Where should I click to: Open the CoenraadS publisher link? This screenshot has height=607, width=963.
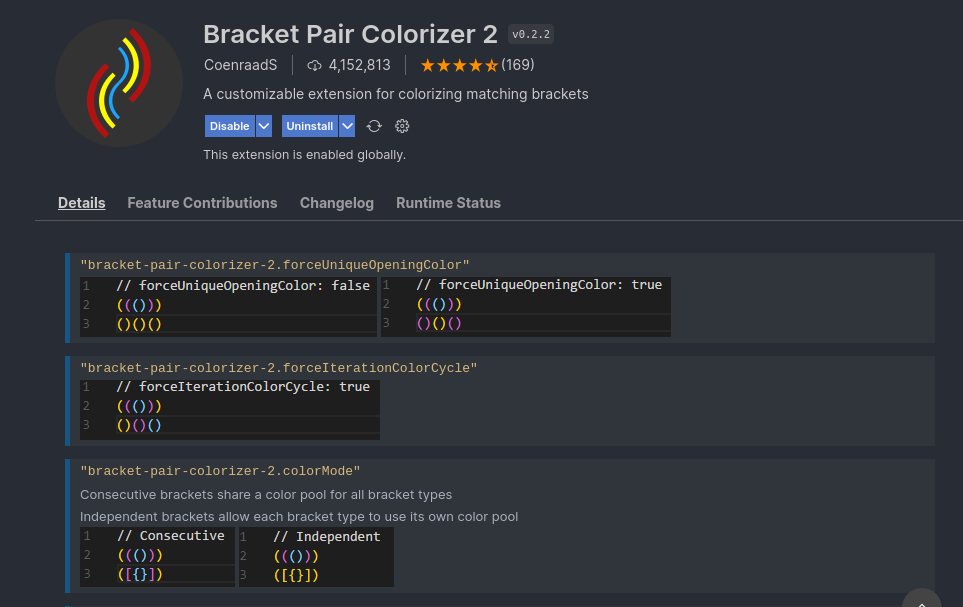point(240,65)
